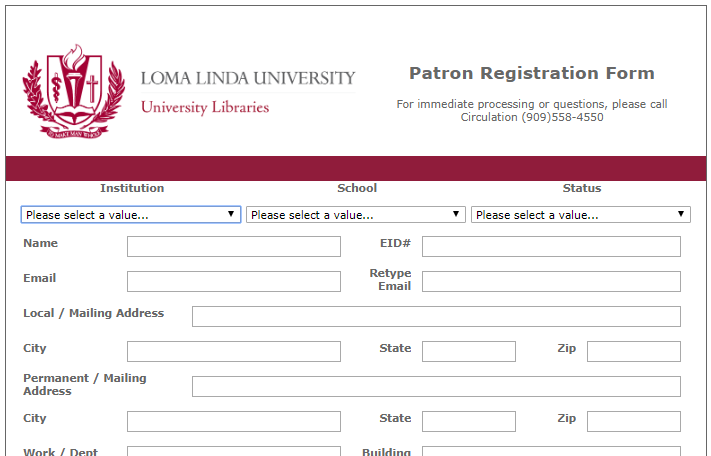The height and width of the screenshot is (456, 711).
Task: Open the Status dropdown
Action: 581,215
